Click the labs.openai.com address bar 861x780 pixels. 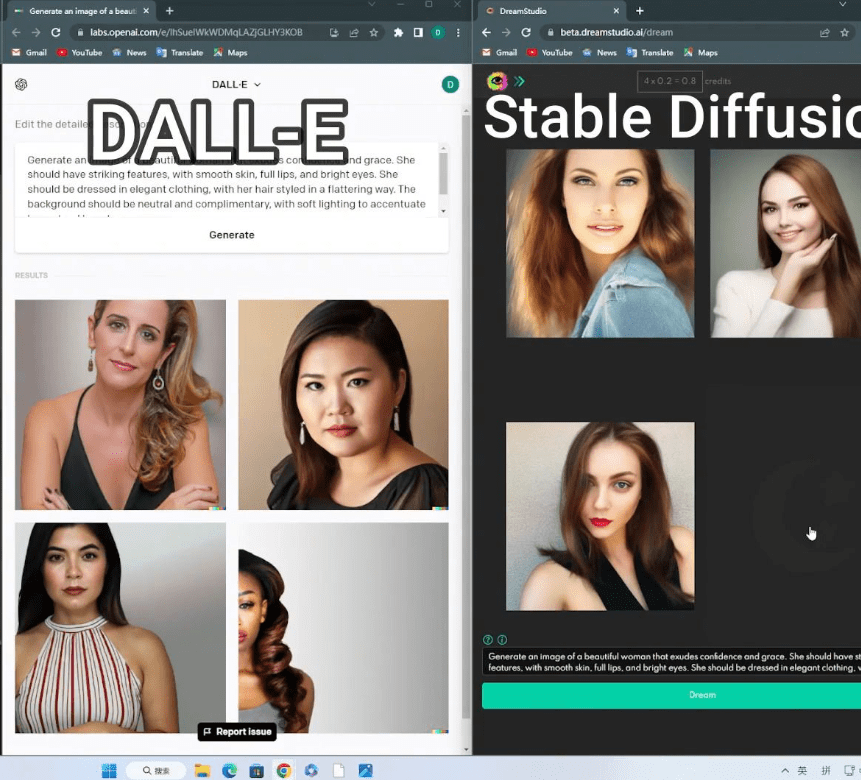coord(196,32)
